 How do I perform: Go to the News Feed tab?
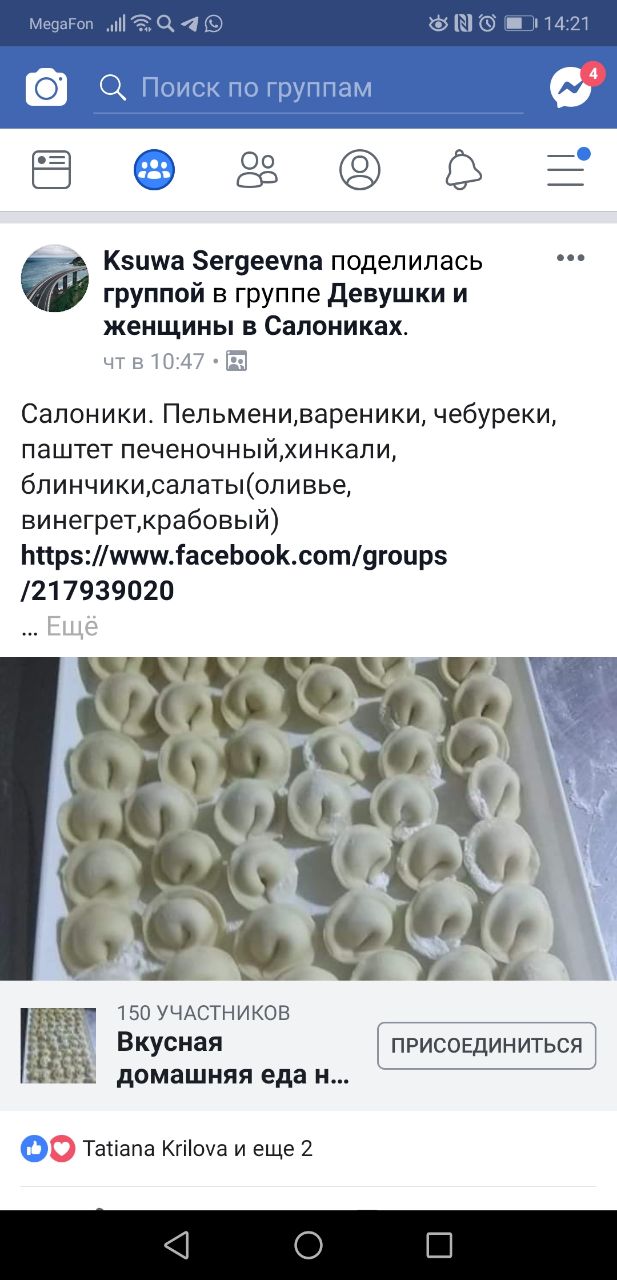coord(51,170)
